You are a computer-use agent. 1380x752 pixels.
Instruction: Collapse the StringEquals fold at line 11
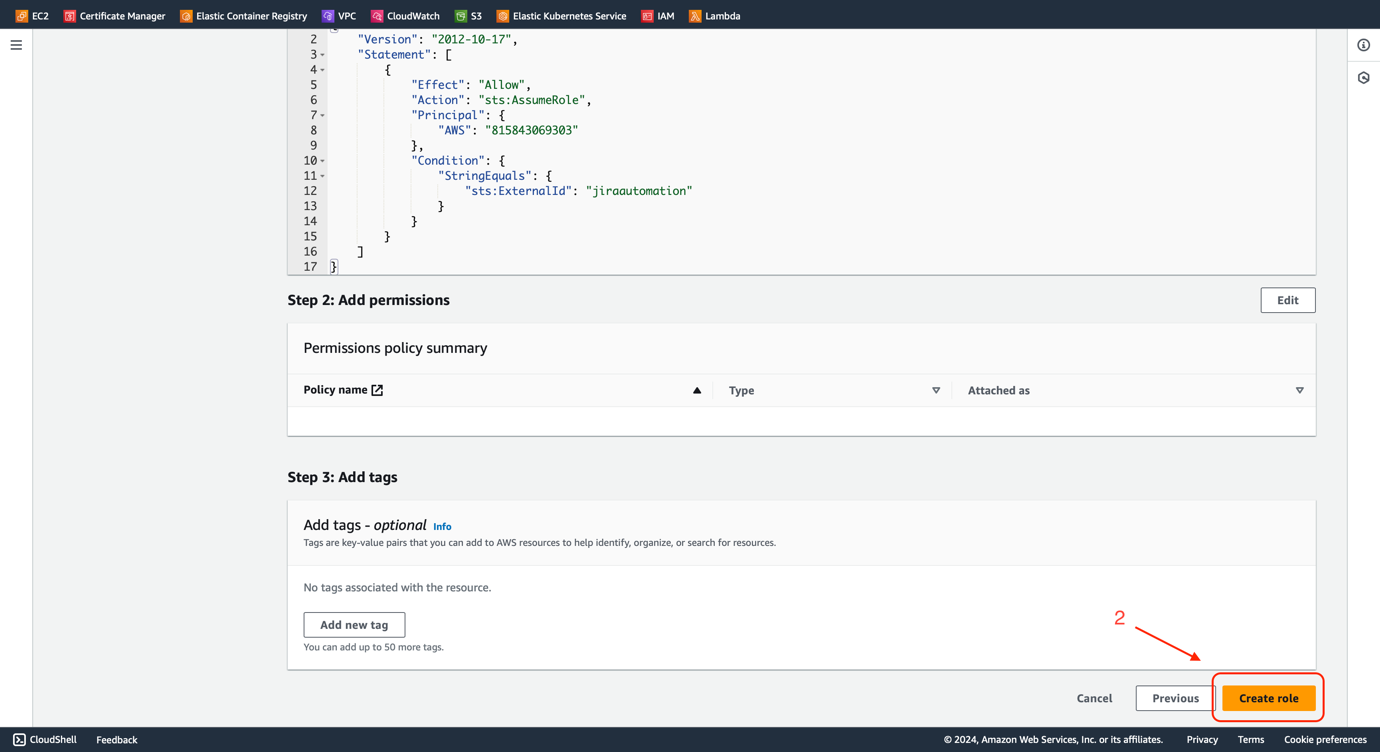coord(322,176)
